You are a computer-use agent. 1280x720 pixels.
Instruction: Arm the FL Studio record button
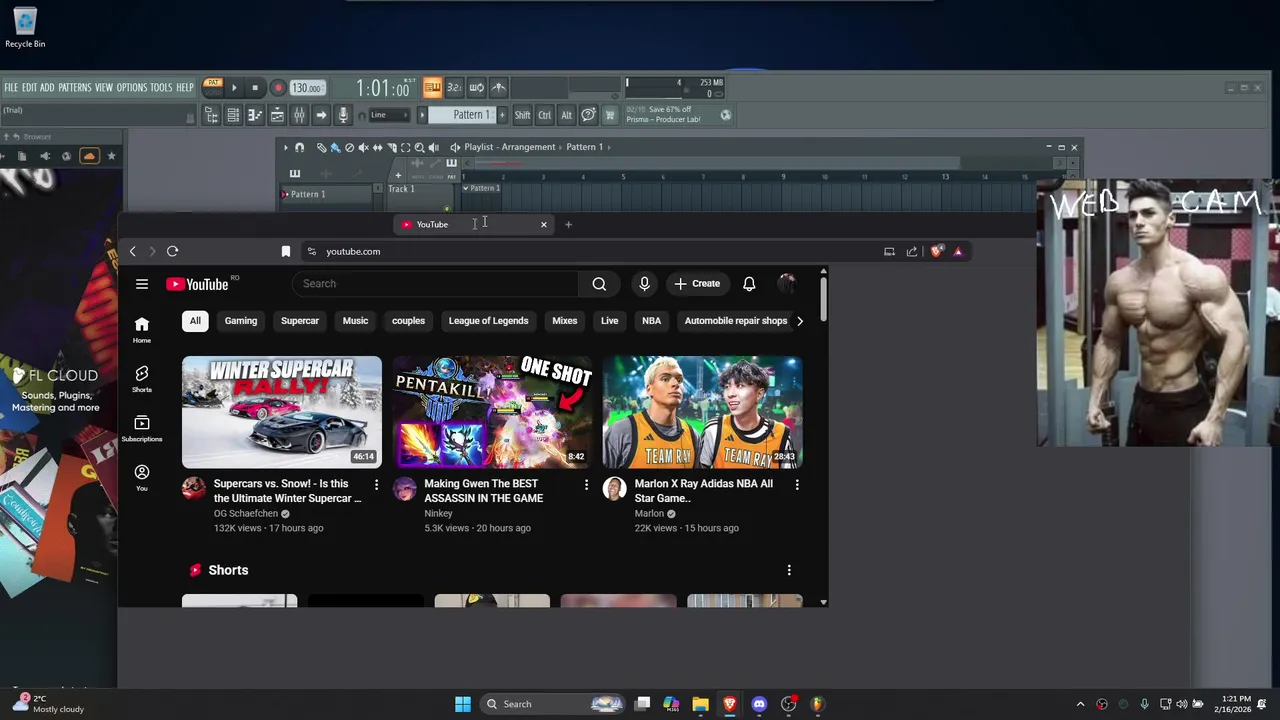pyautogui.click(x=278, y=88)
